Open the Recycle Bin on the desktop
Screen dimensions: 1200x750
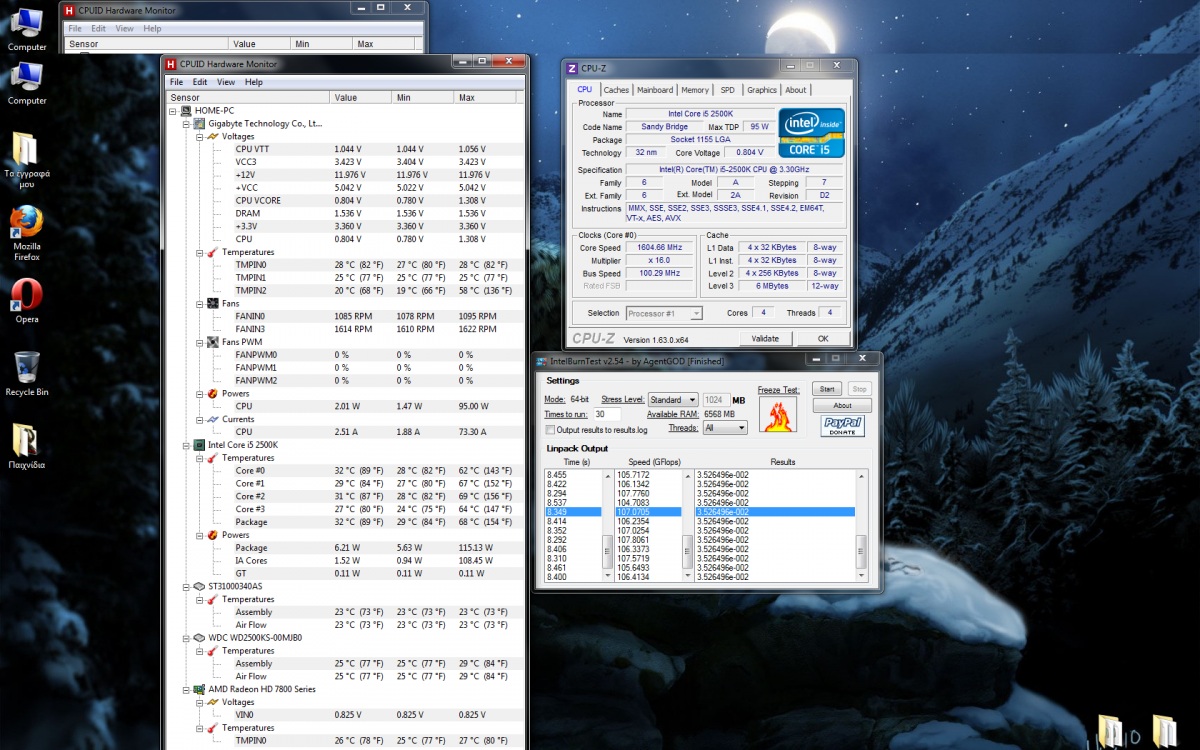27,373
